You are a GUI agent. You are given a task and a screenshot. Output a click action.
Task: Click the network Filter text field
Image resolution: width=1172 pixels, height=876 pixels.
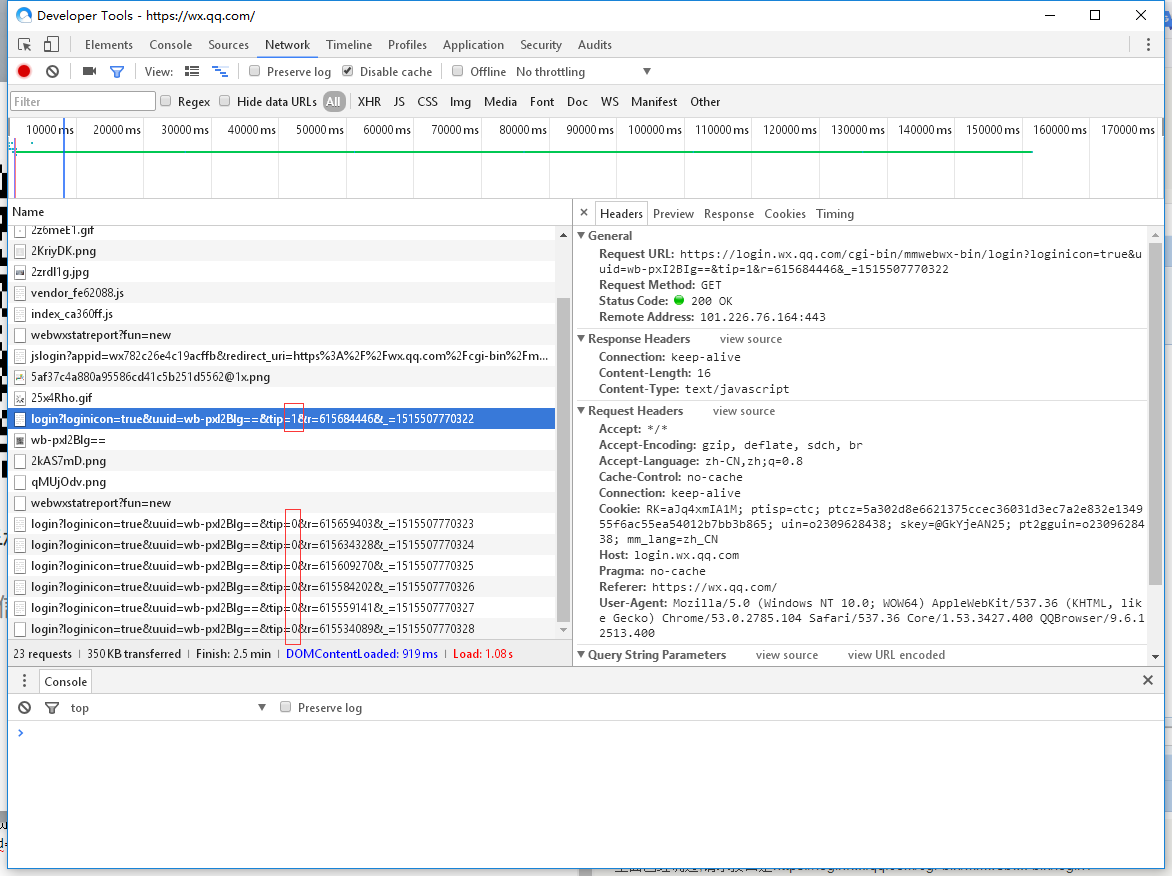pos(83,102)
